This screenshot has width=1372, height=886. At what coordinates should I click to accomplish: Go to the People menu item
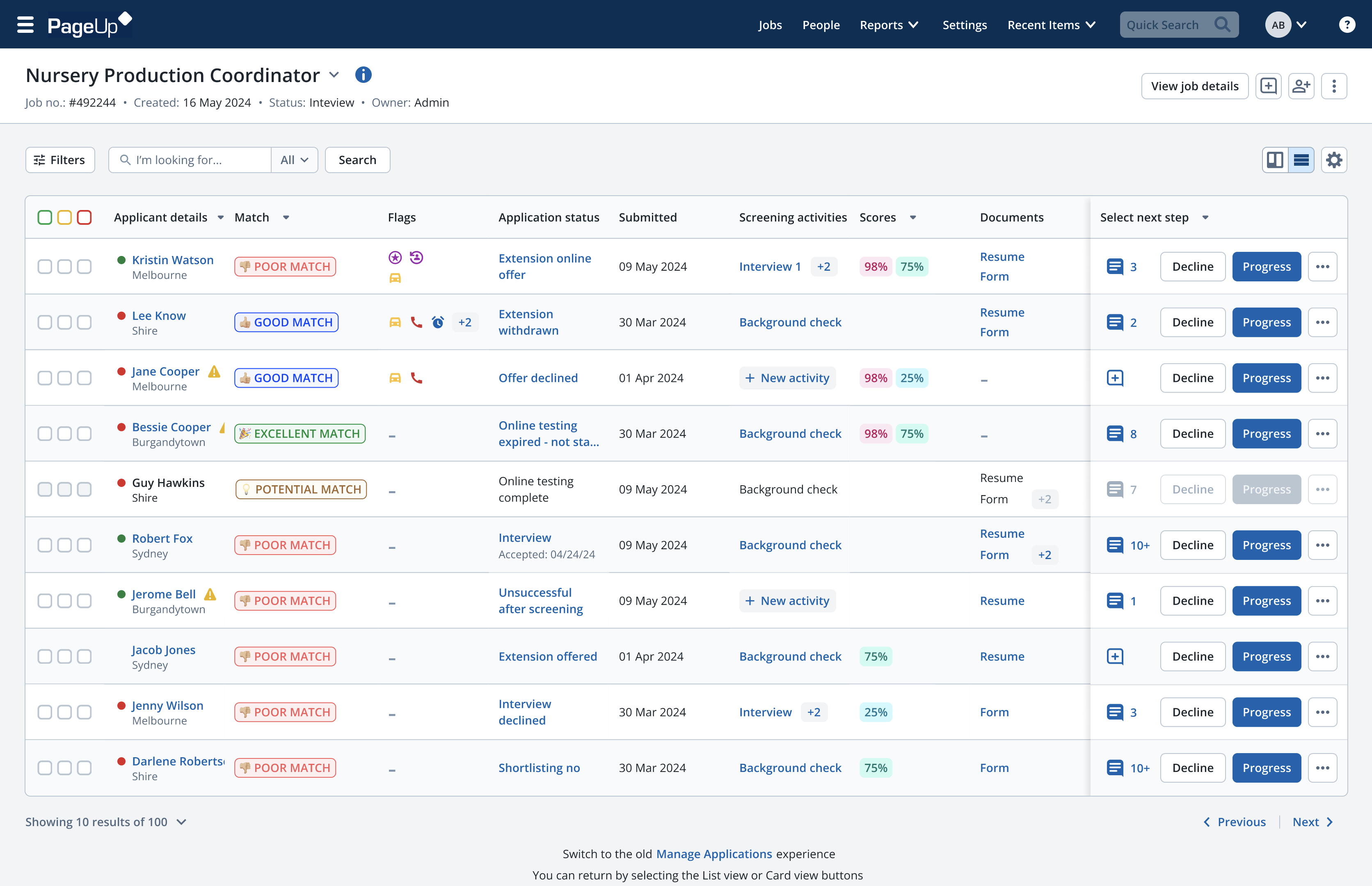(x=821, y=25)
